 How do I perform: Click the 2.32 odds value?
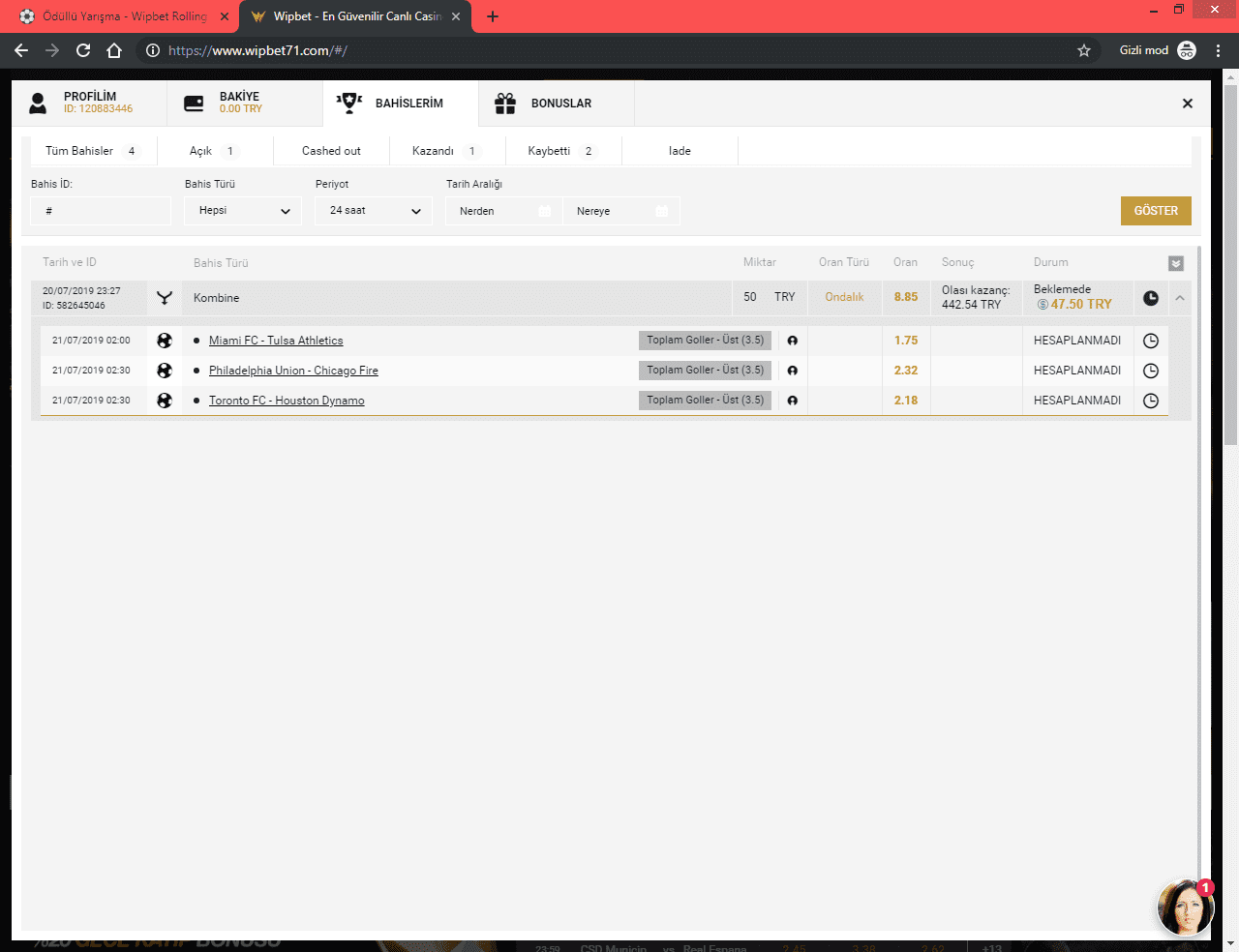[x=906, y=371]
